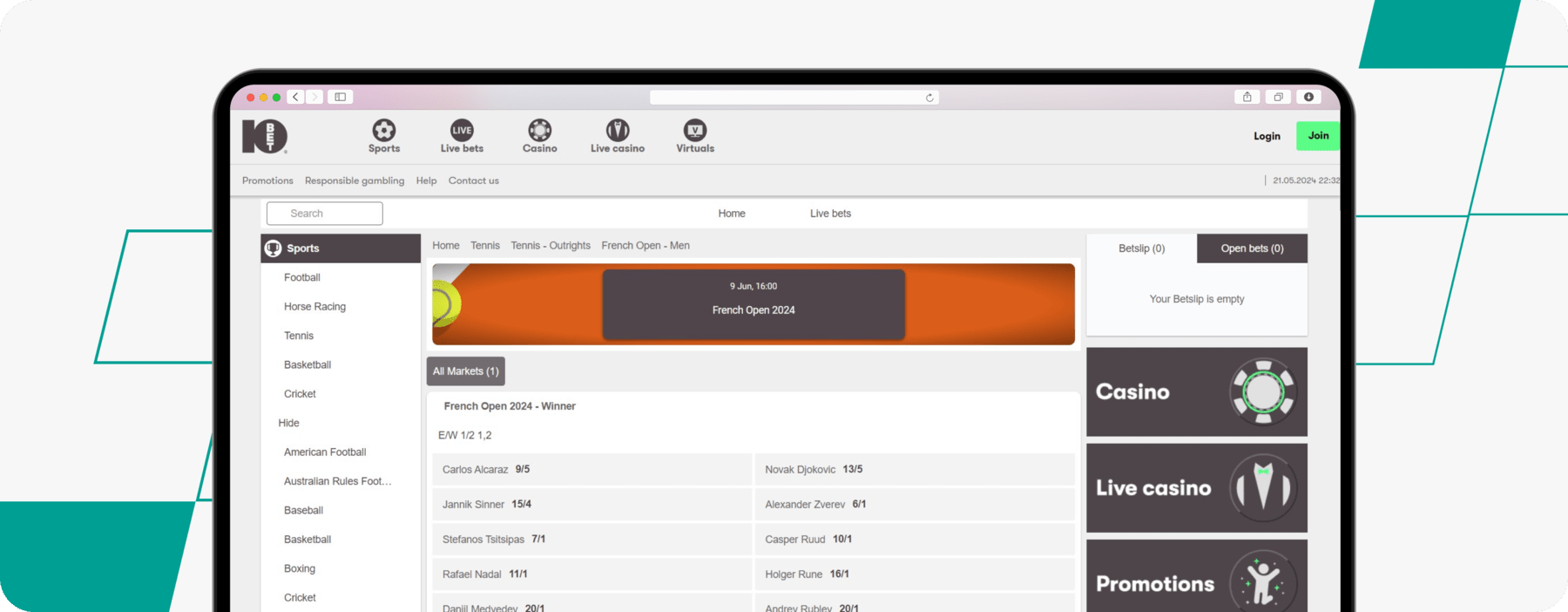Toggle the browser sidebar icon

tap(341, 97)
